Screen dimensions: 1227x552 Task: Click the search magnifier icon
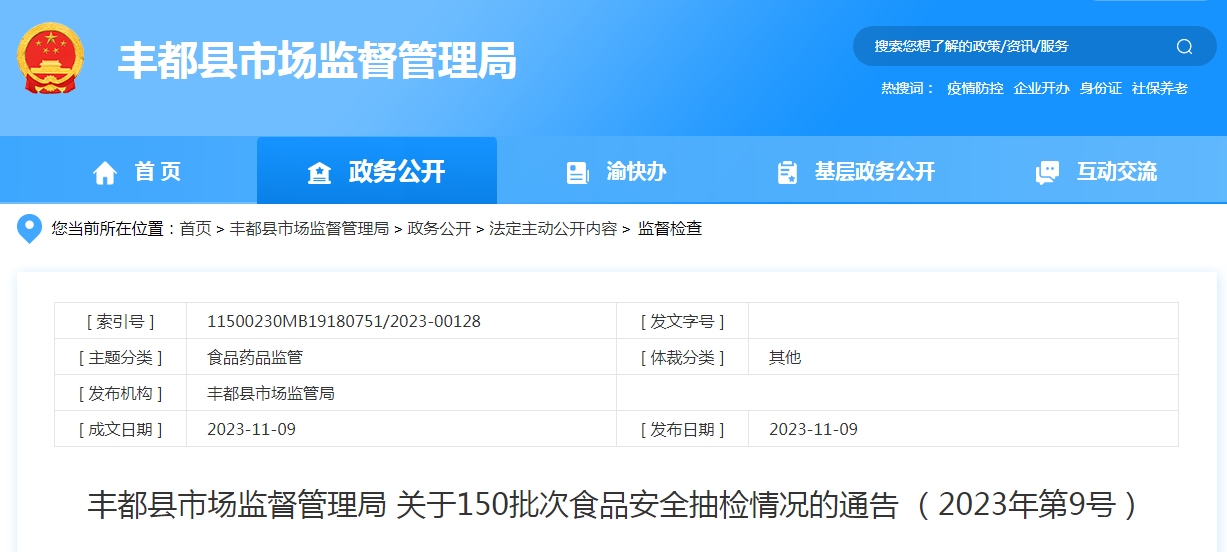click(x=1184, y=46)
